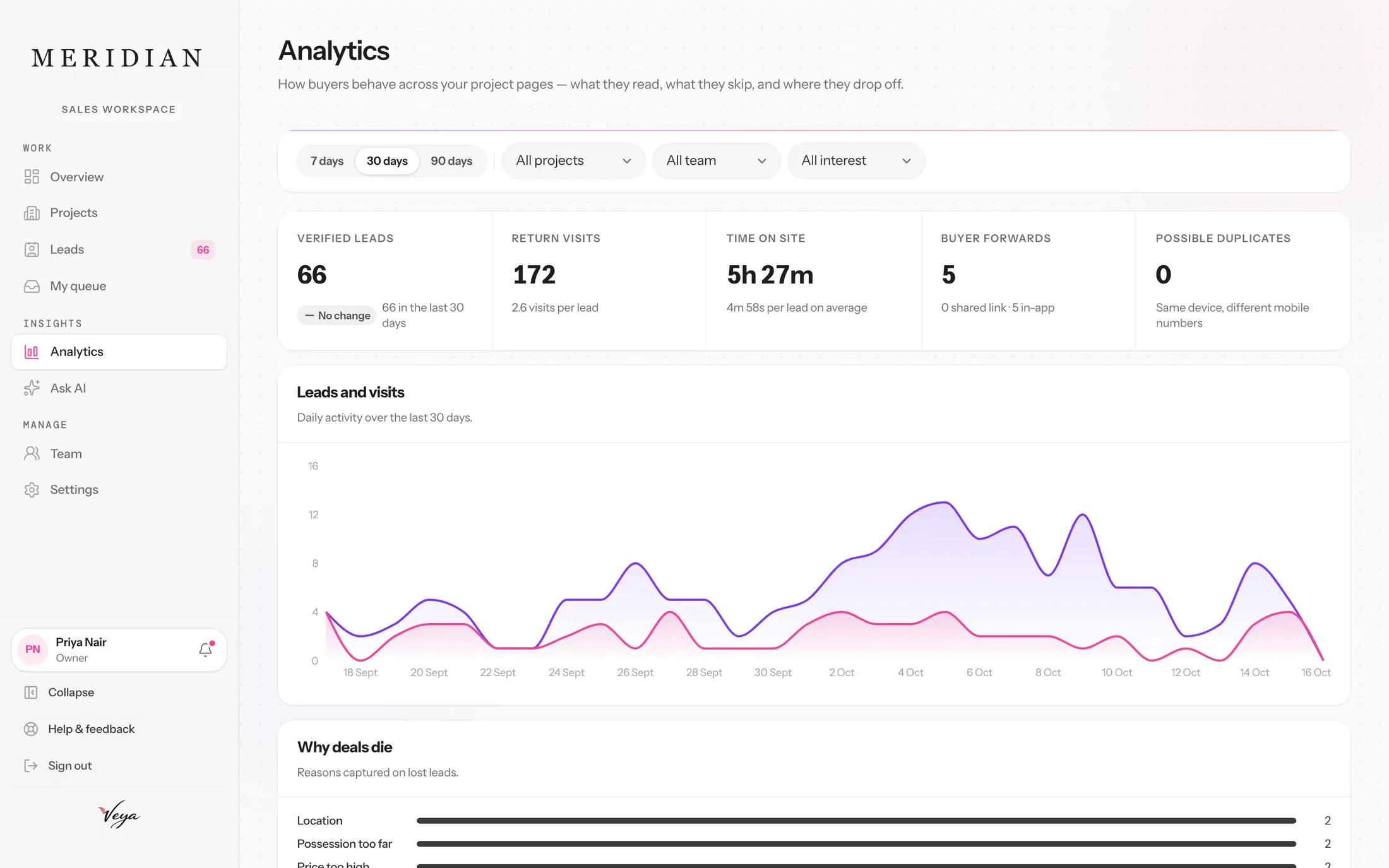Click the Collapse sidebar panel icon
This screenshot has width=1389, height=868.
pyautogui.click(x=31, y=692)
